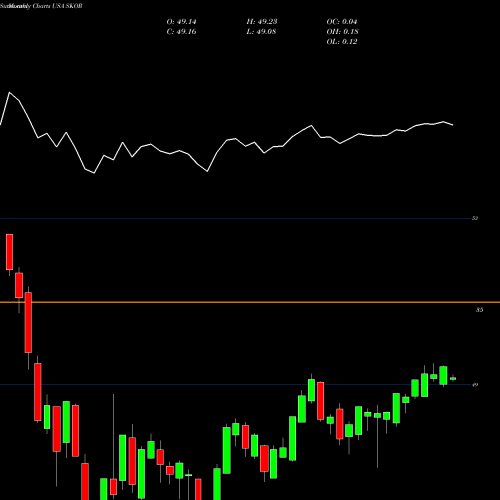
Task: Click the "L: 49.08" low value
Action: point(262,32)
